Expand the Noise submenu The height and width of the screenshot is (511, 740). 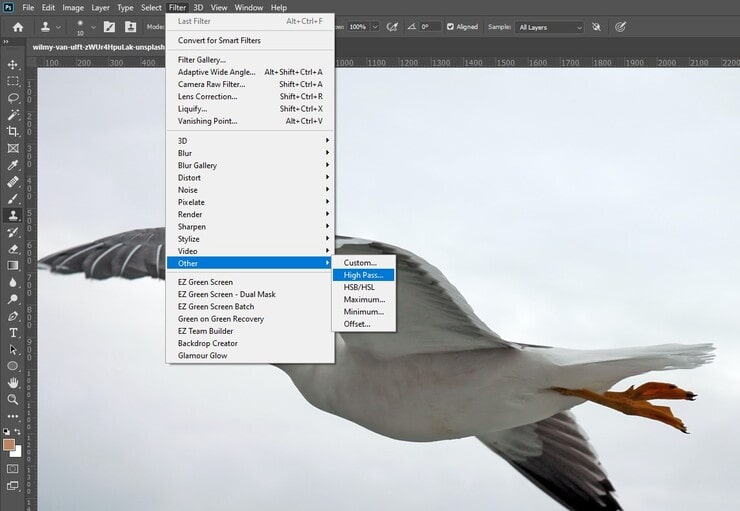[x=250, y=190]
